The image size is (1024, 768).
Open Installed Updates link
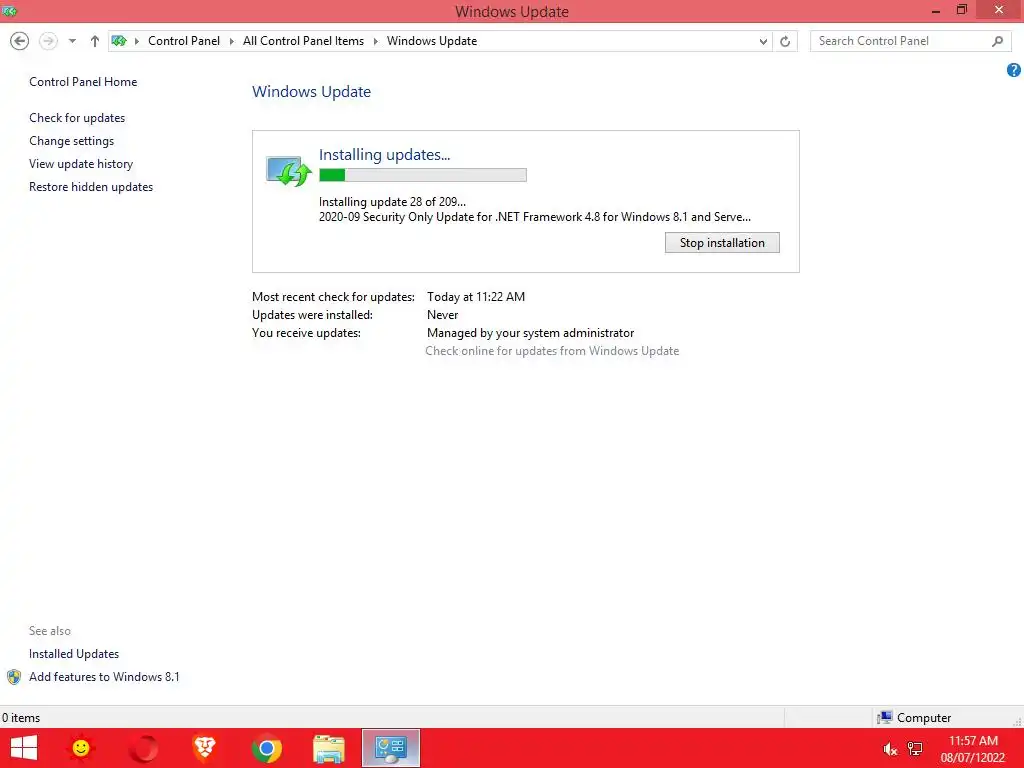[x=74, y=654]
